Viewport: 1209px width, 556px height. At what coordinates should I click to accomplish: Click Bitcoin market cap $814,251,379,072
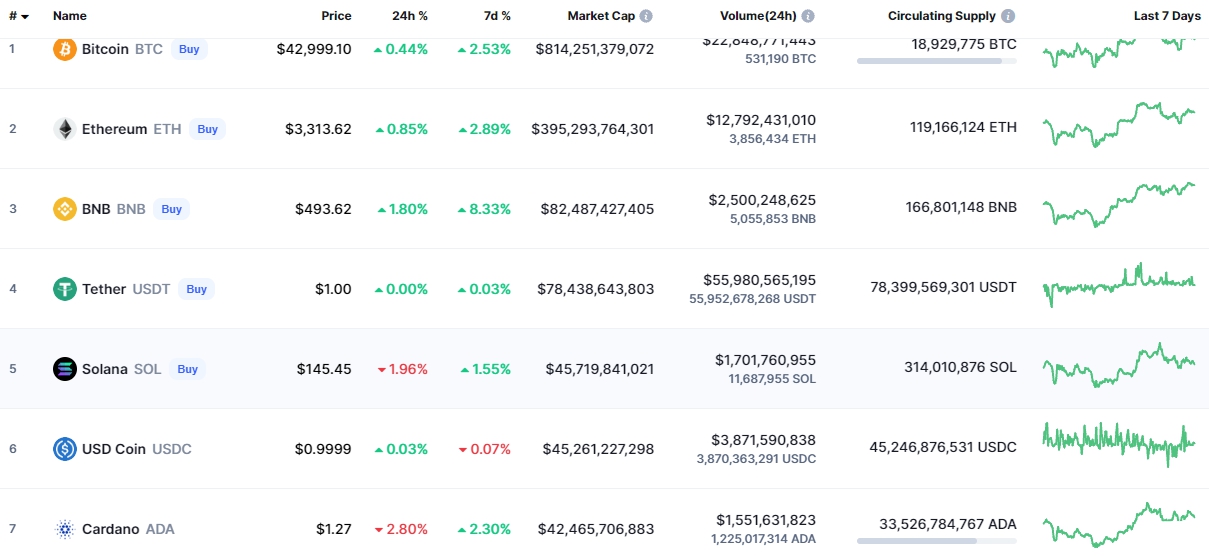coord(595,49)
